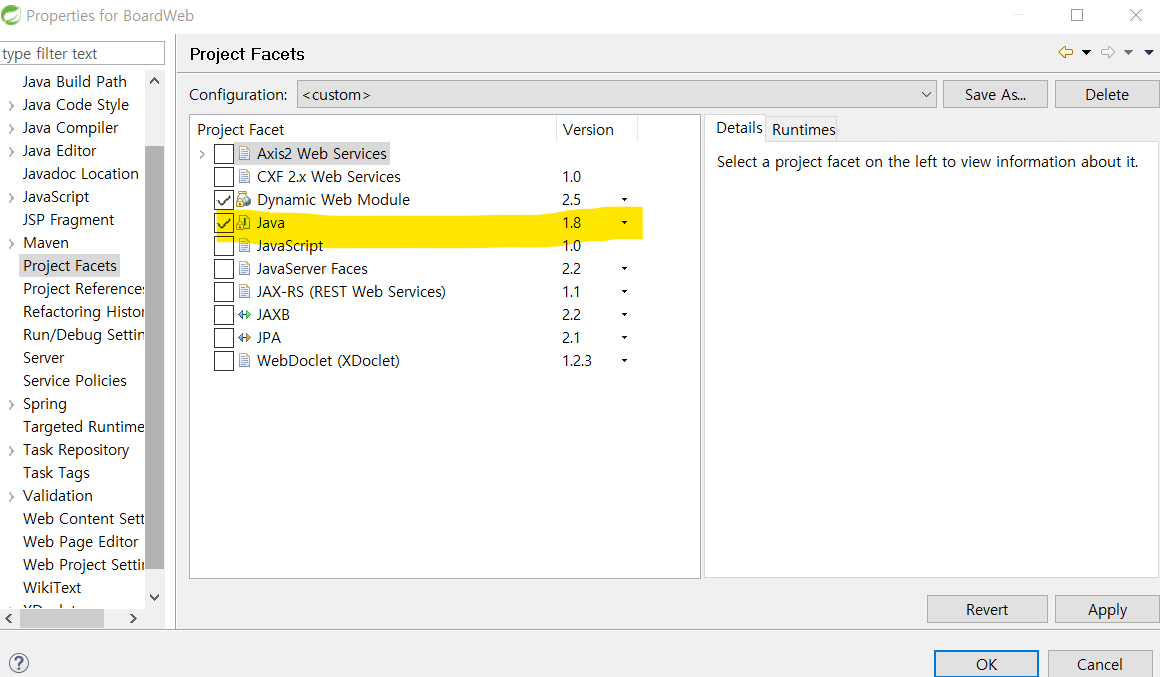Click the type filter text field

[x=82, y=53]
